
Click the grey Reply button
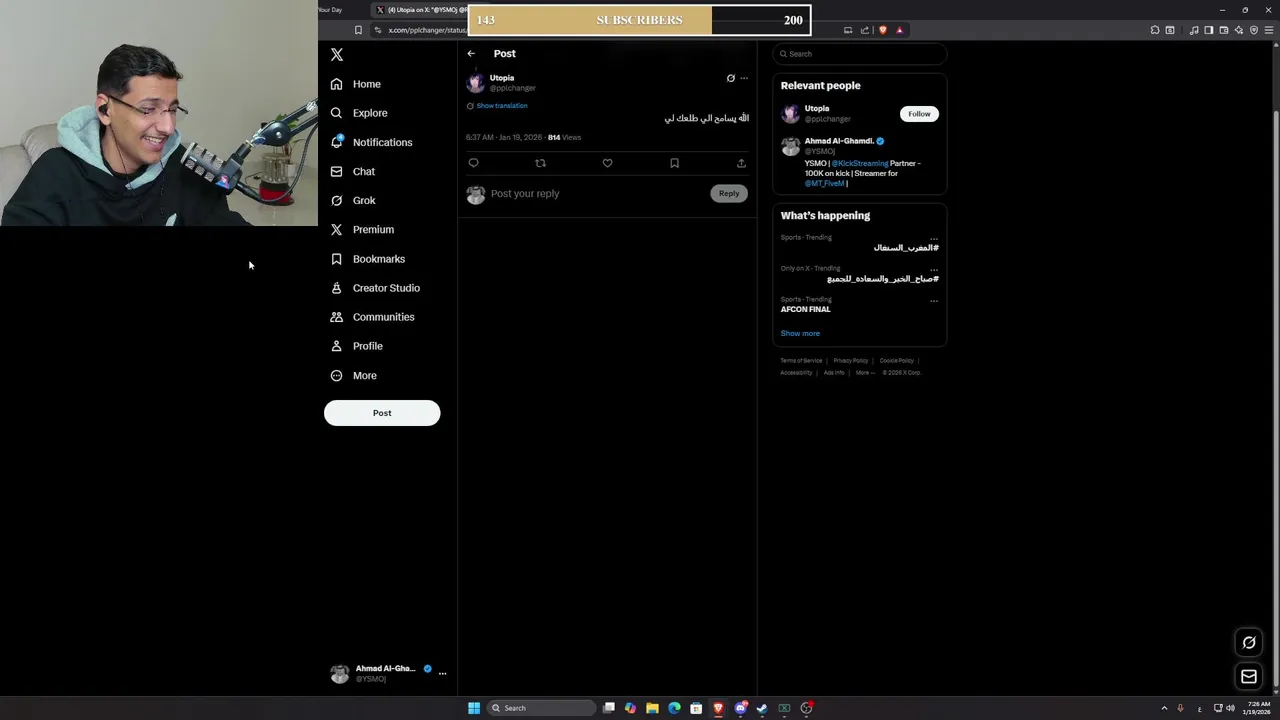click(x=729, y=193)
